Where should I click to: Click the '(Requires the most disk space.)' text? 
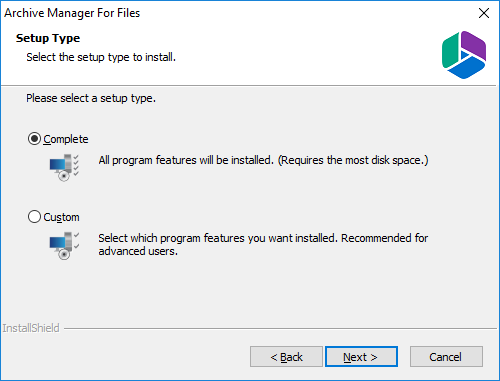coord(353,160)
